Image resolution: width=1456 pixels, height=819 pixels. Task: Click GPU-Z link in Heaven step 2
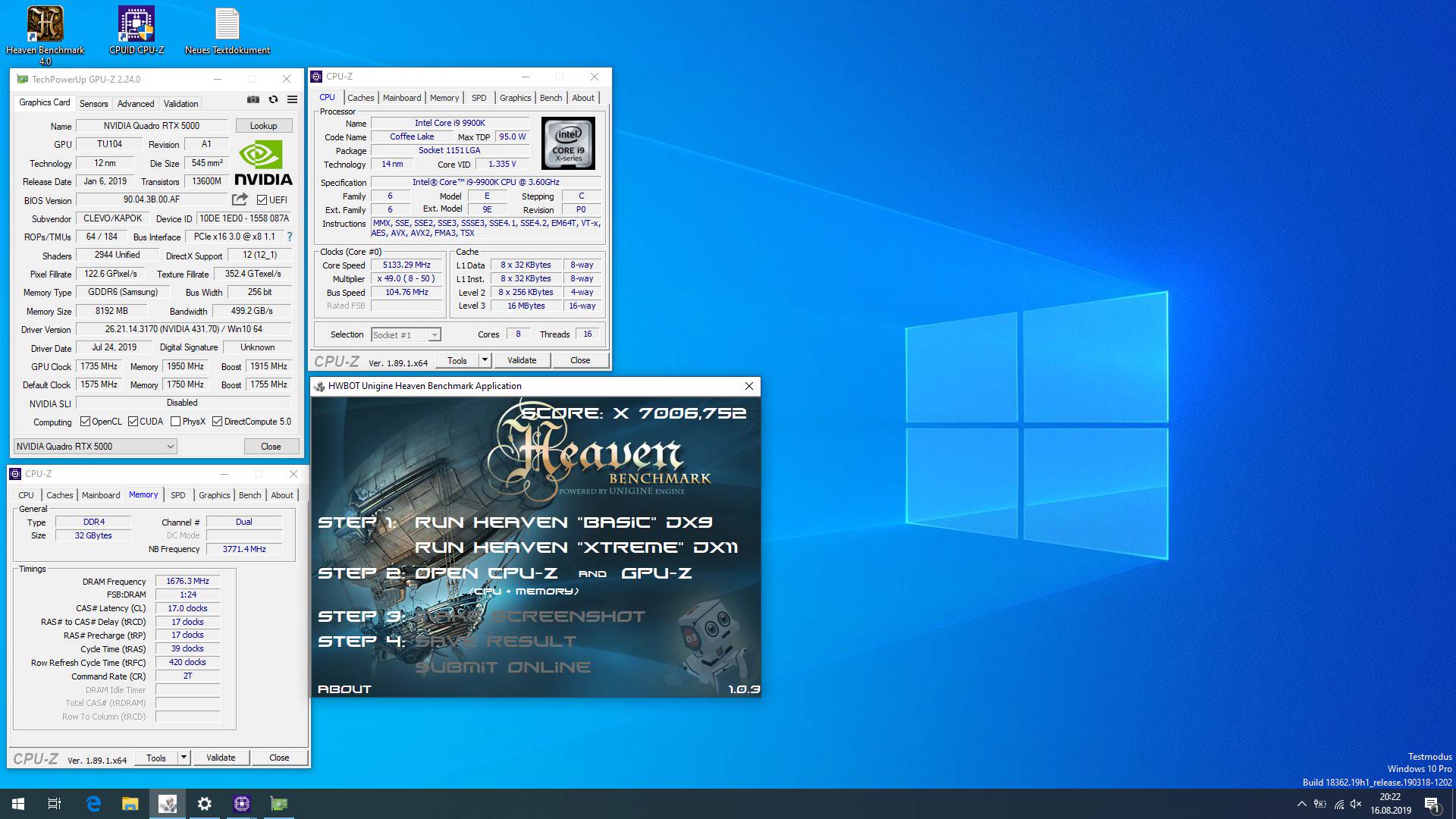pos(657,573)
